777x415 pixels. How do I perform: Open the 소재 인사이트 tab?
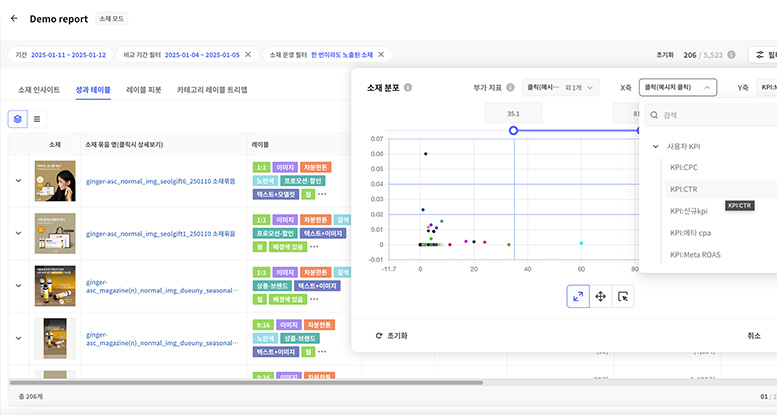coord(39,90)
